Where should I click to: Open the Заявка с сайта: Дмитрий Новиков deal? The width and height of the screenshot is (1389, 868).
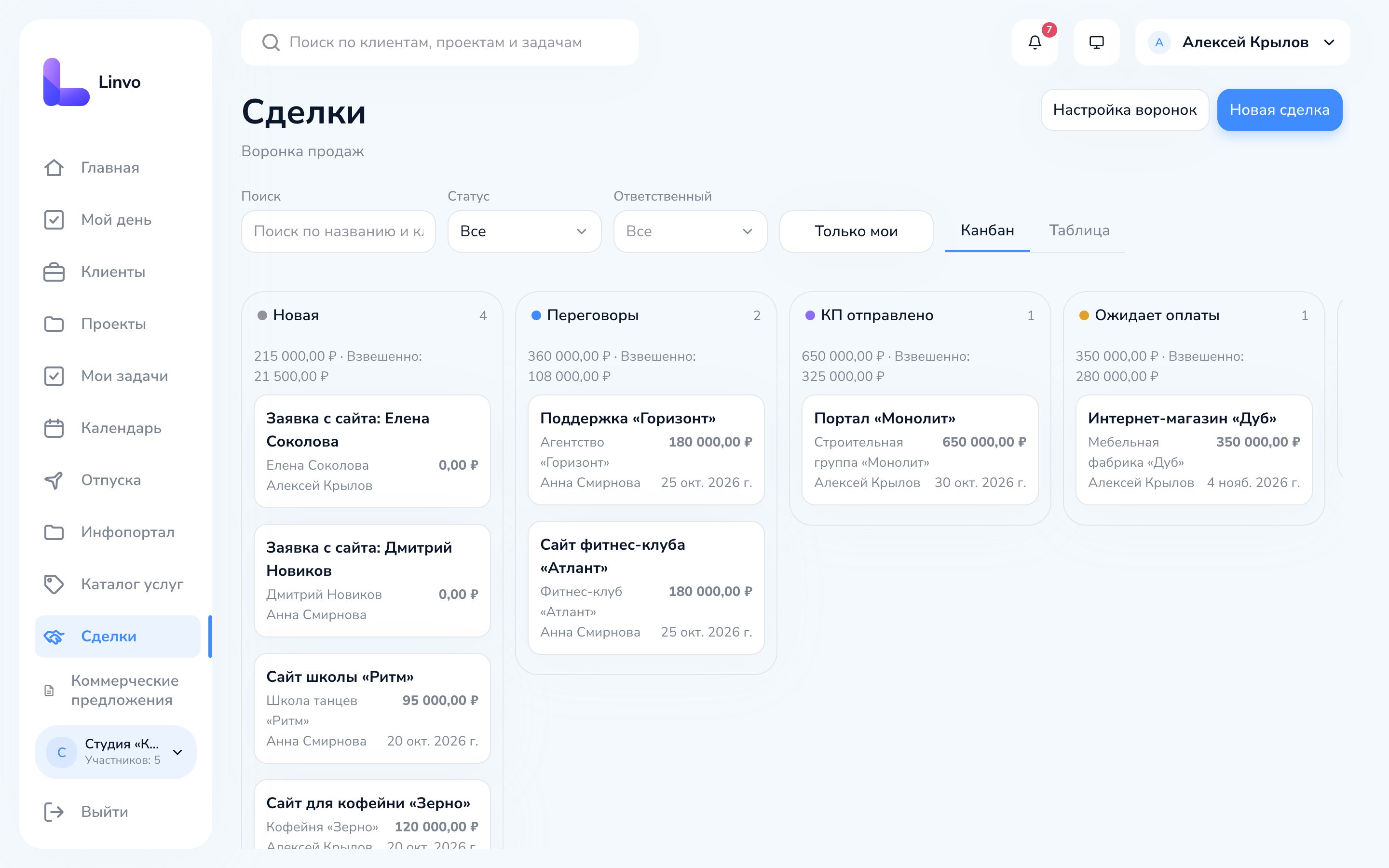372,581
